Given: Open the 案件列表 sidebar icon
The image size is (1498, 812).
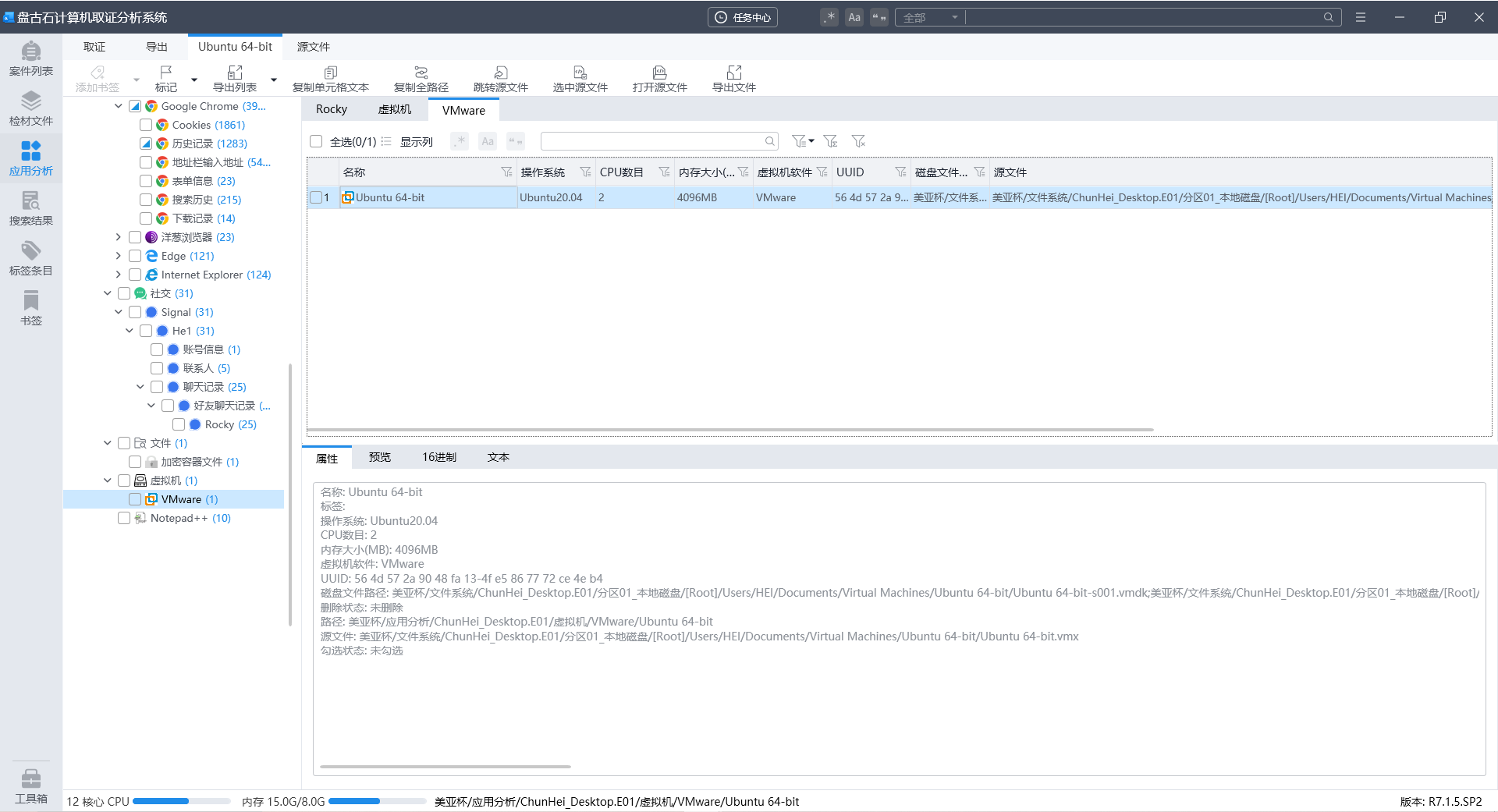Looking at the screenshot, I should click(x=30, y=59).
